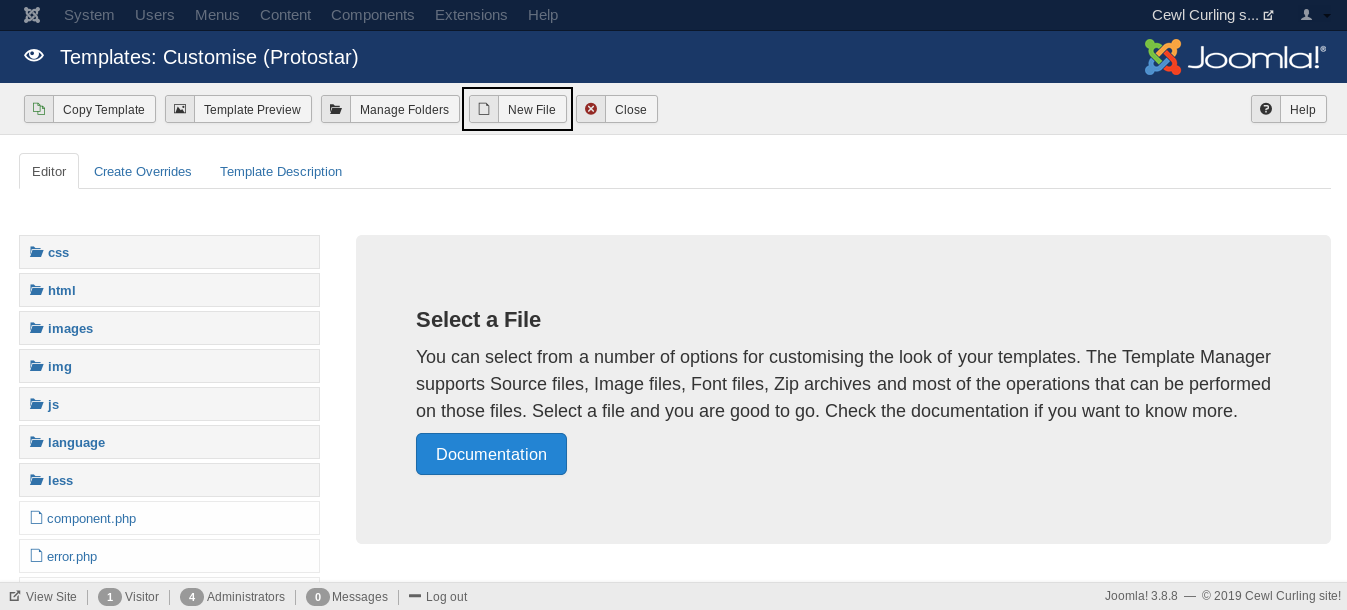The height and width of the screenshot is (610, 1347).
Task: Click the Manage Folders folder icon
Action: [x=336, y=109]
